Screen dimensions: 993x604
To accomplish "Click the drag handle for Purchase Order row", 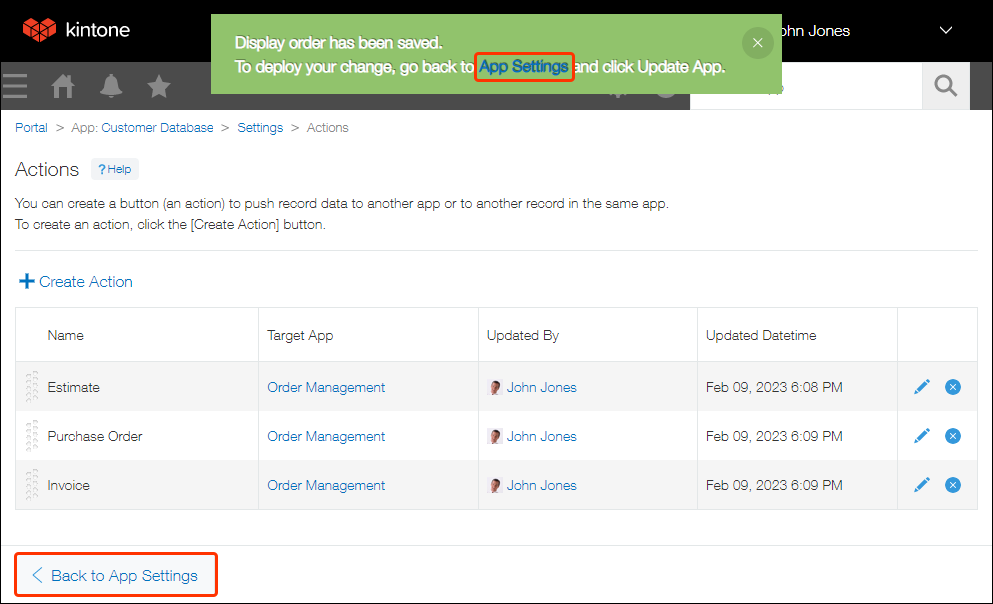I will tap(32, 436).
